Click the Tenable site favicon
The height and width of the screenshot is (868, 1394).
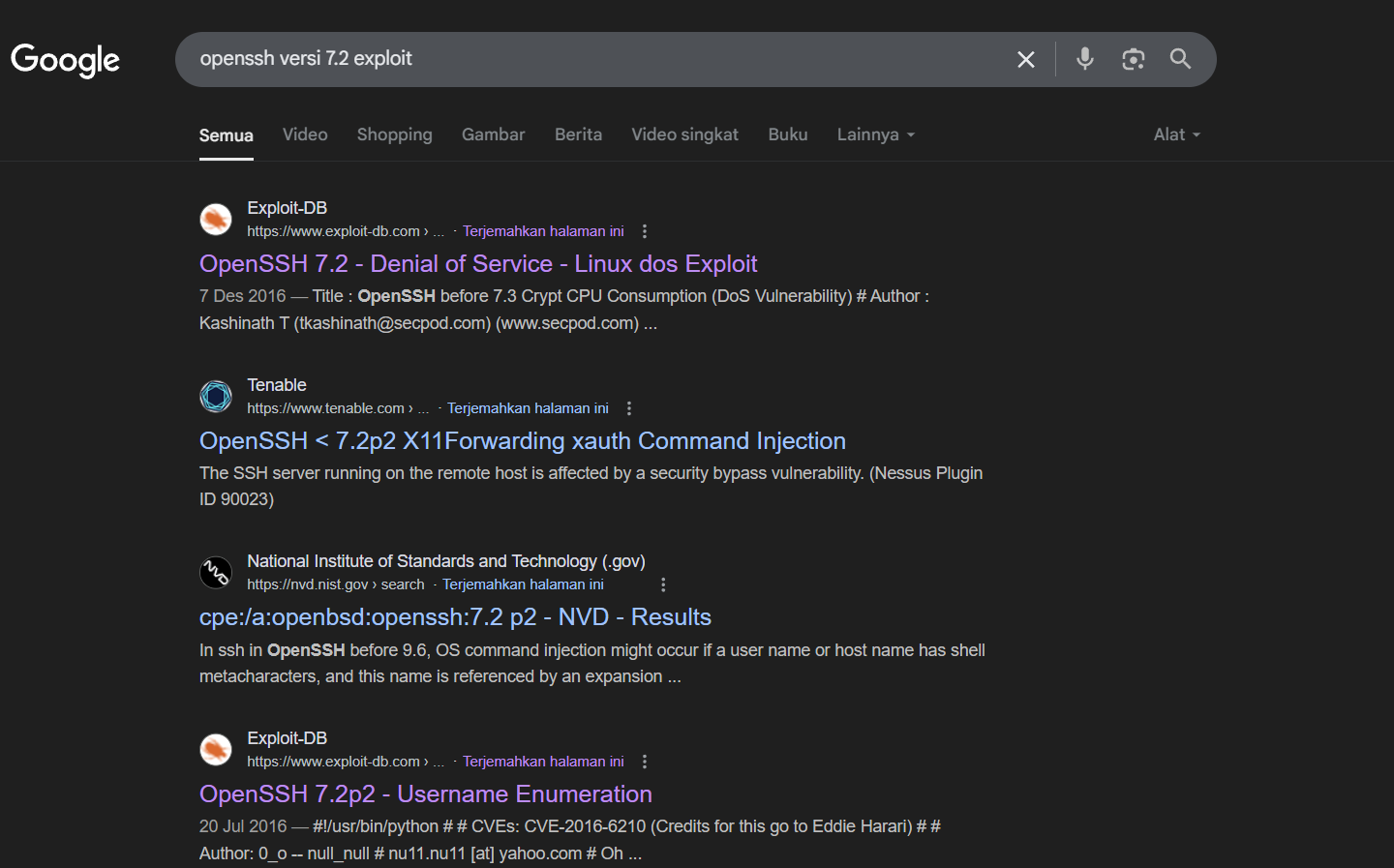216,396
